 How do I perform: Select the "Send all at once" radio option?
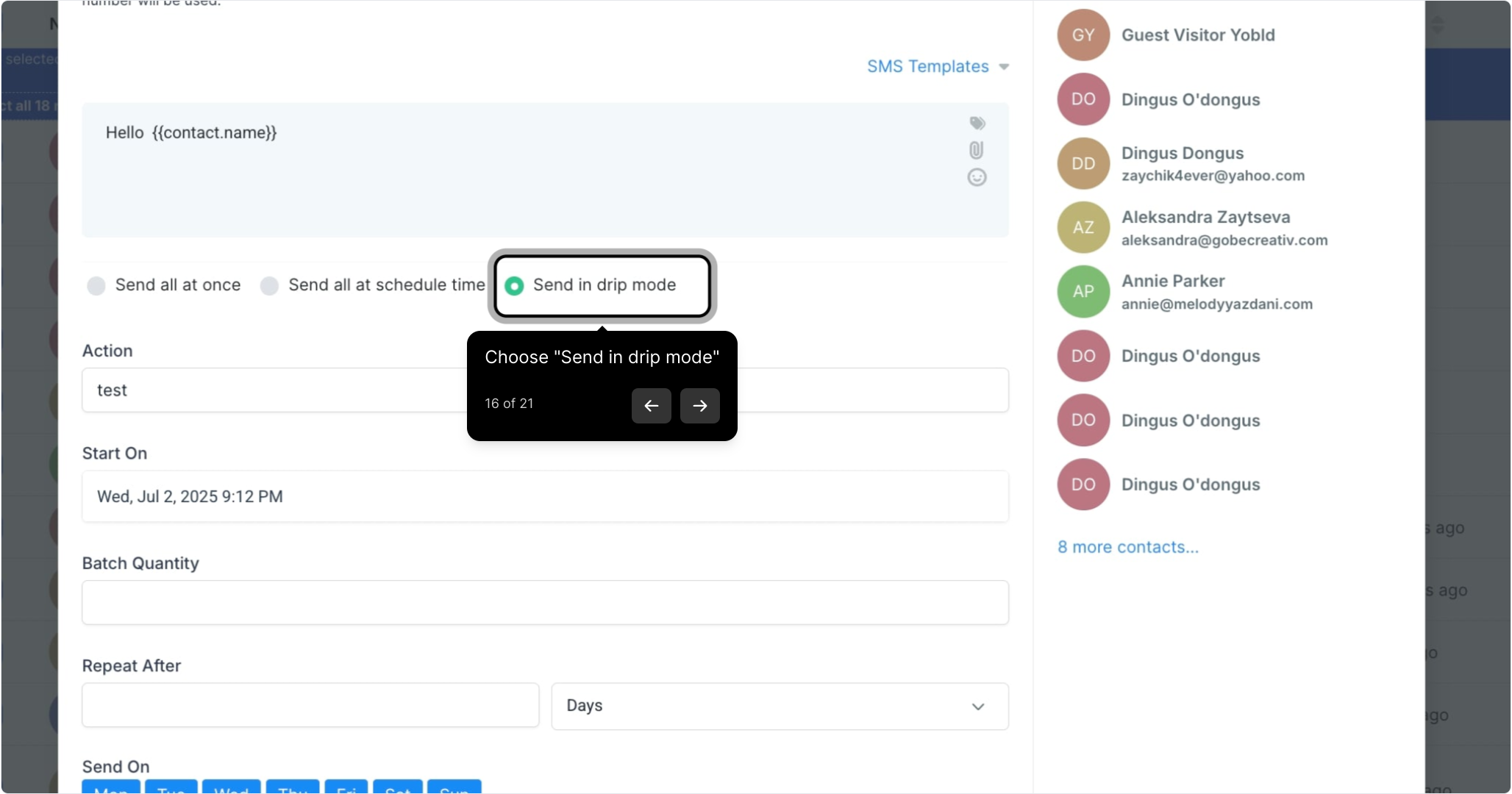[96, 286]
